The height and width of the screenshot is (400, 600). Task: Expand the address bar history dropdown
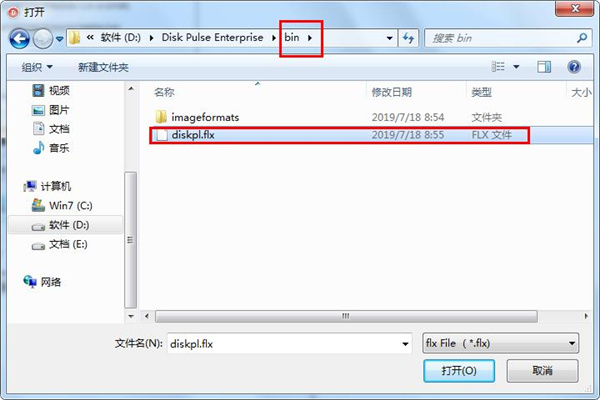tap(390, 38)
